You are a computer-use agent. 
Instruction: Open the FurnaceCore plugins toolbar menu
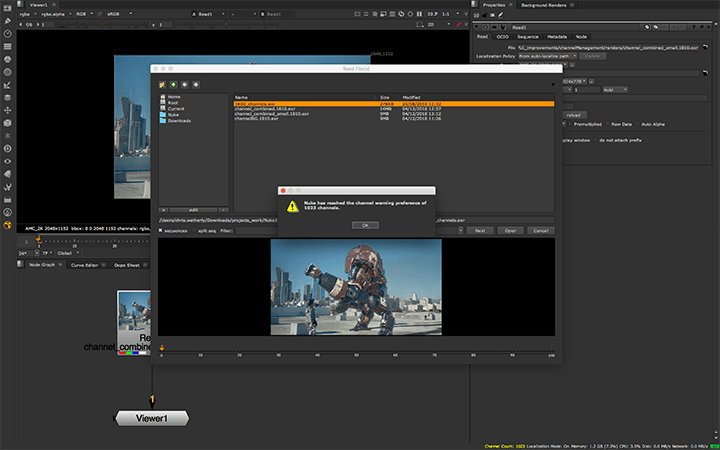click(x=7, y=212)
